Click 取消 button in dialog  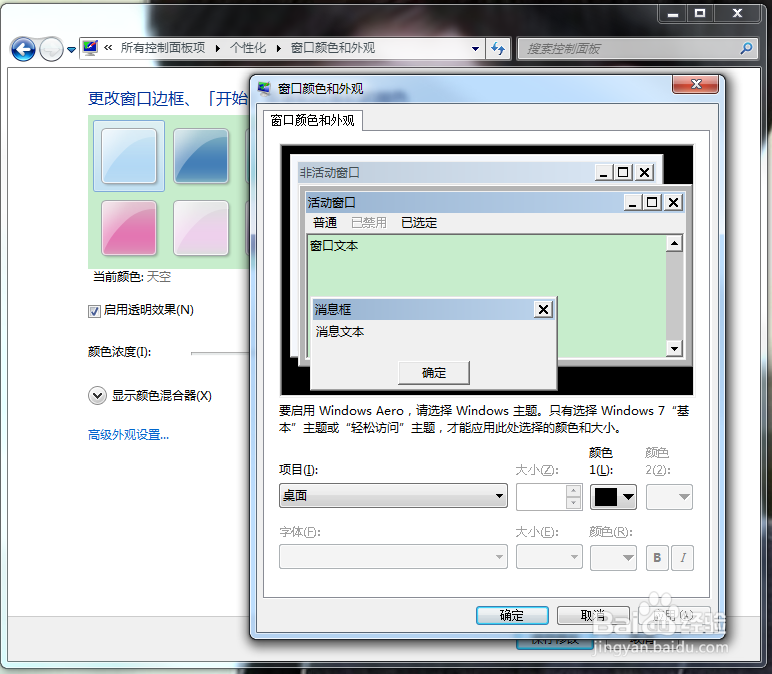point(593,615)
